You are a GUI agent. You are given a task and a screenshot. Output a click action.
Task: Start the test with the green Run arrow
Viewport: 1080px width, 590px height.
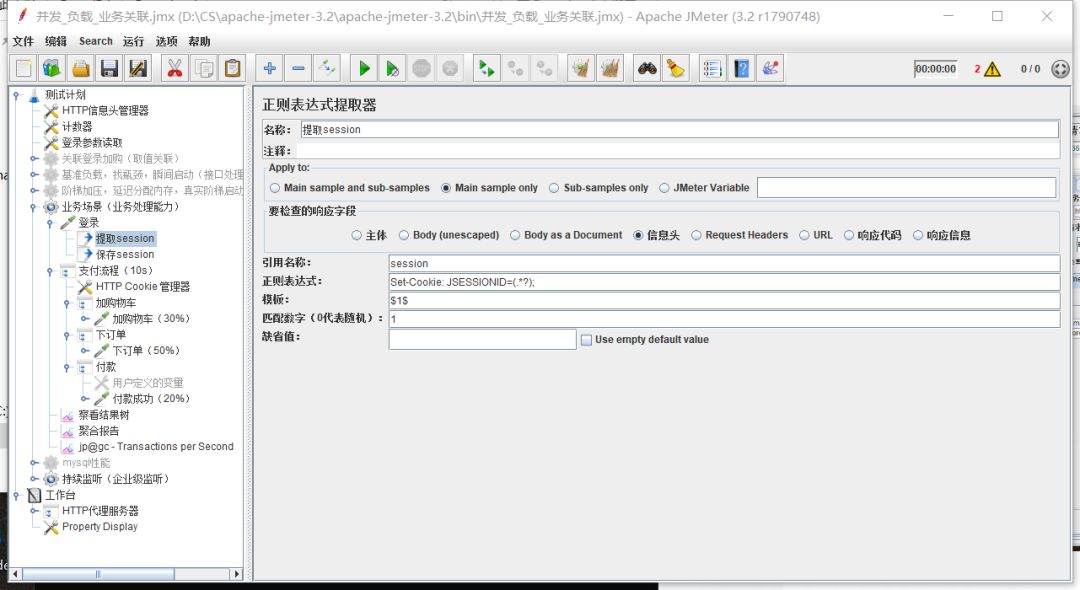tap(363, 68)
